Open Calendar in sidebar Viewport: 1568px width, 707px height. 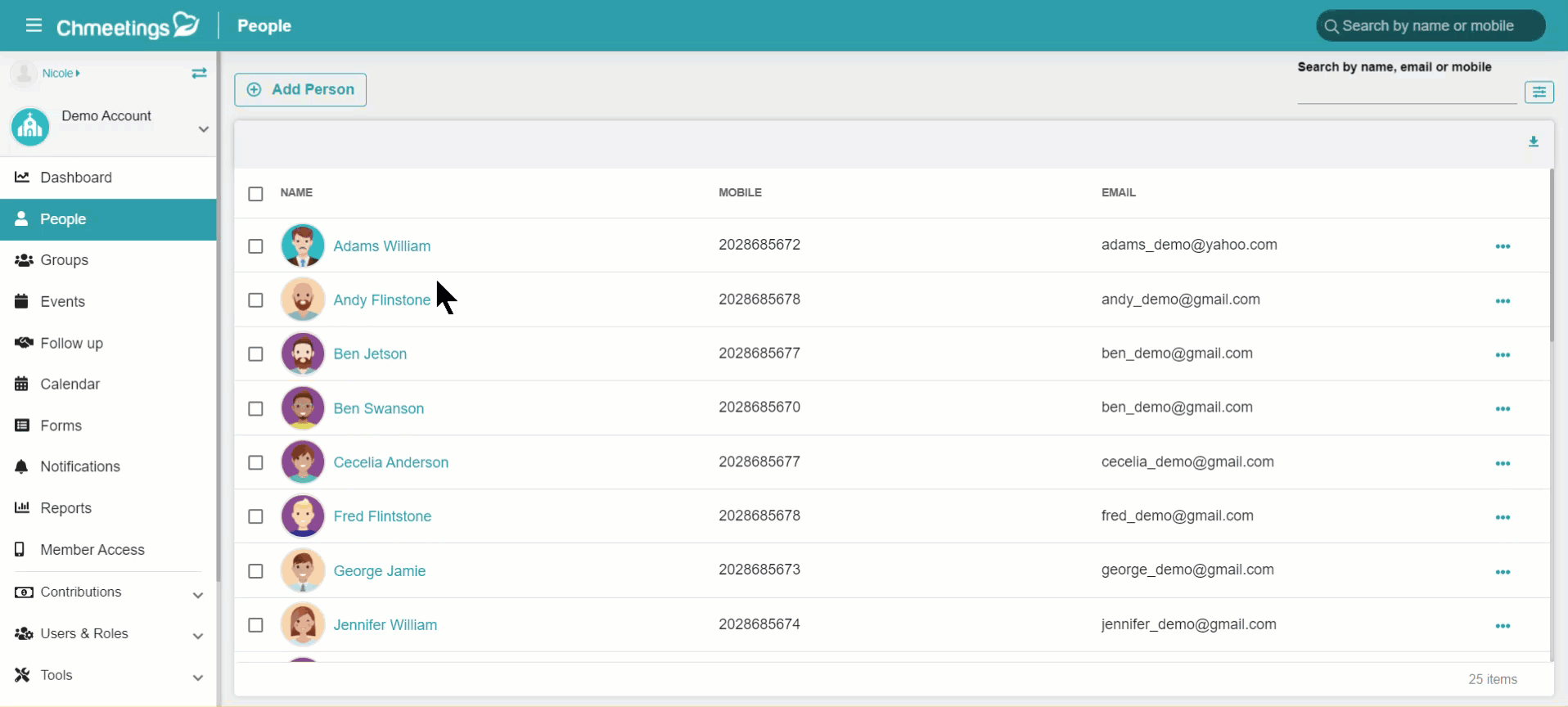coord(108,384)
